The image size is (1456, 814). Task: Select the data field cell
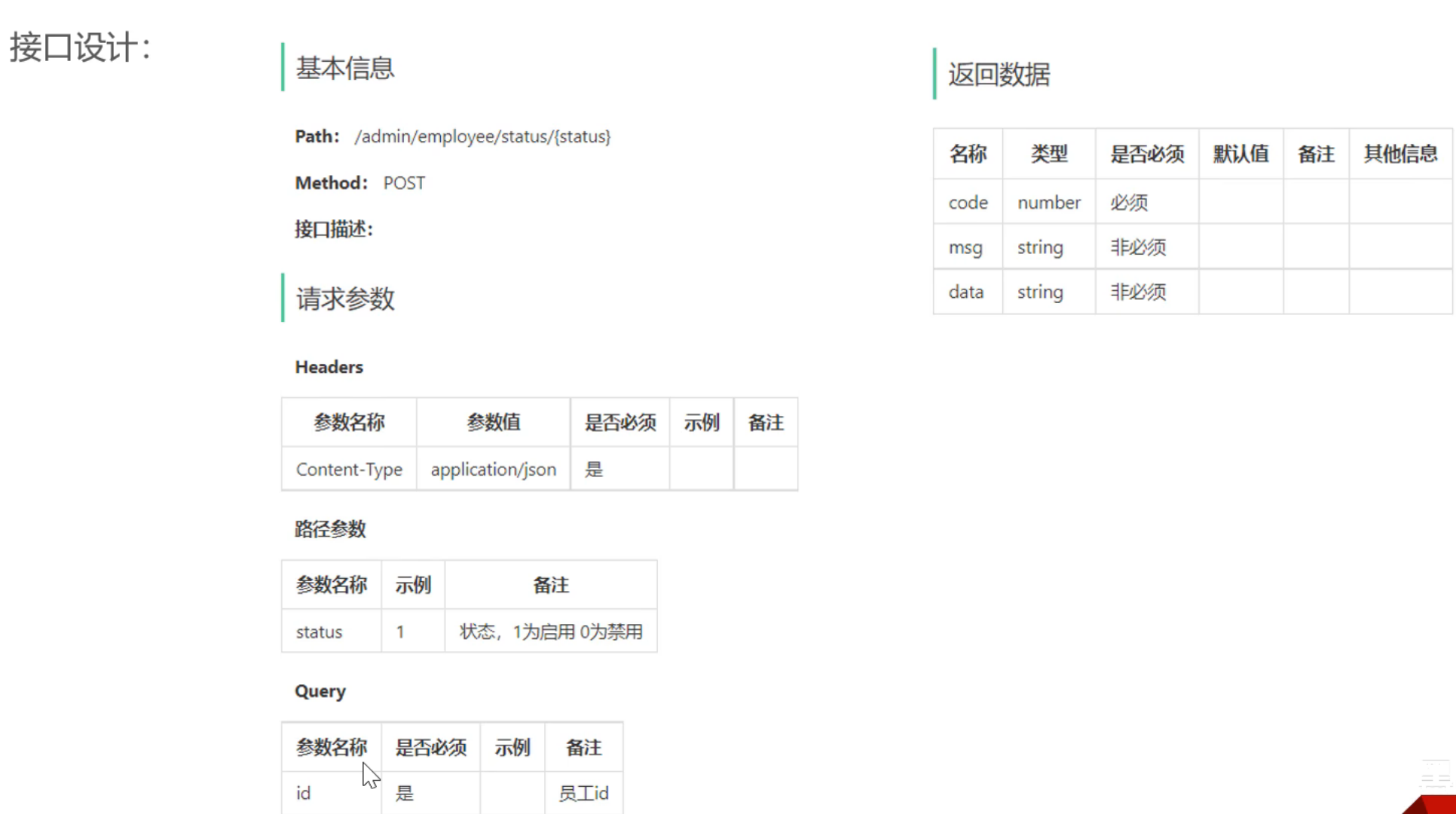tap(966, 292)
